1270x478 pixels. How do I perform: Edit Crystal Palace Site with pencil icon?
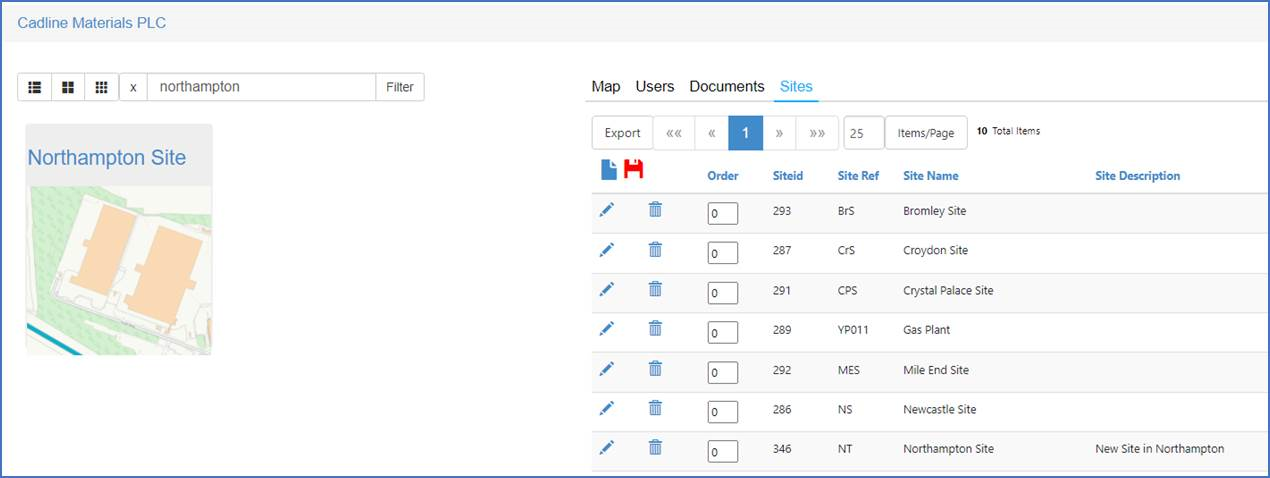click(606, 289)
